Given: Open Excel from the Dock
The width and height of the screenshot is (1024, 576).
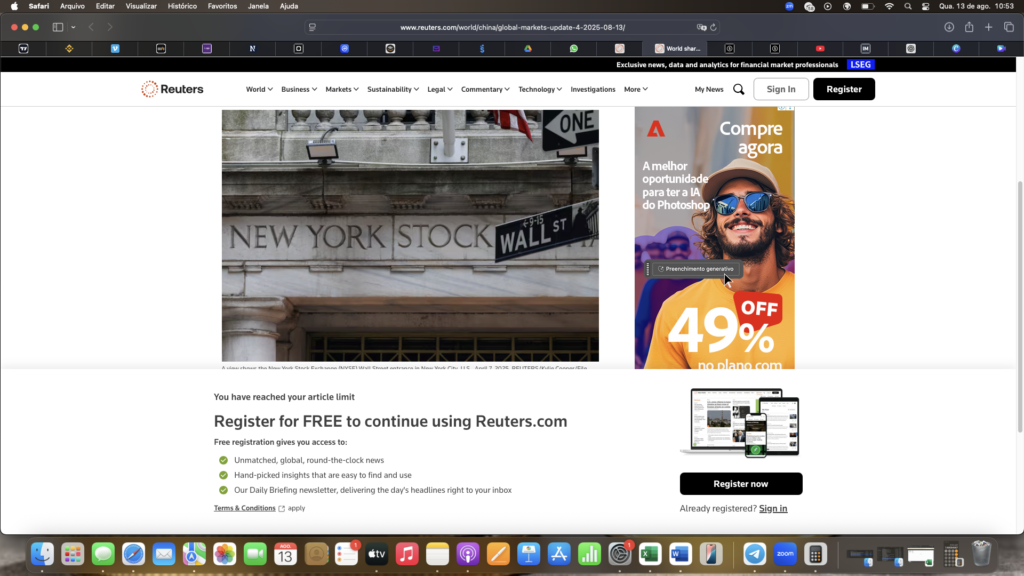Looking at the screenshot, I should tap(650, 554).
